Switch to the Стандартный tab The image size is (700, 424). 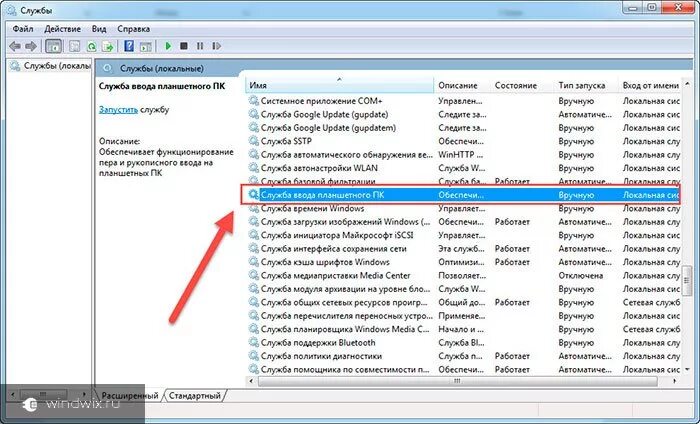(x=195, y=395)
